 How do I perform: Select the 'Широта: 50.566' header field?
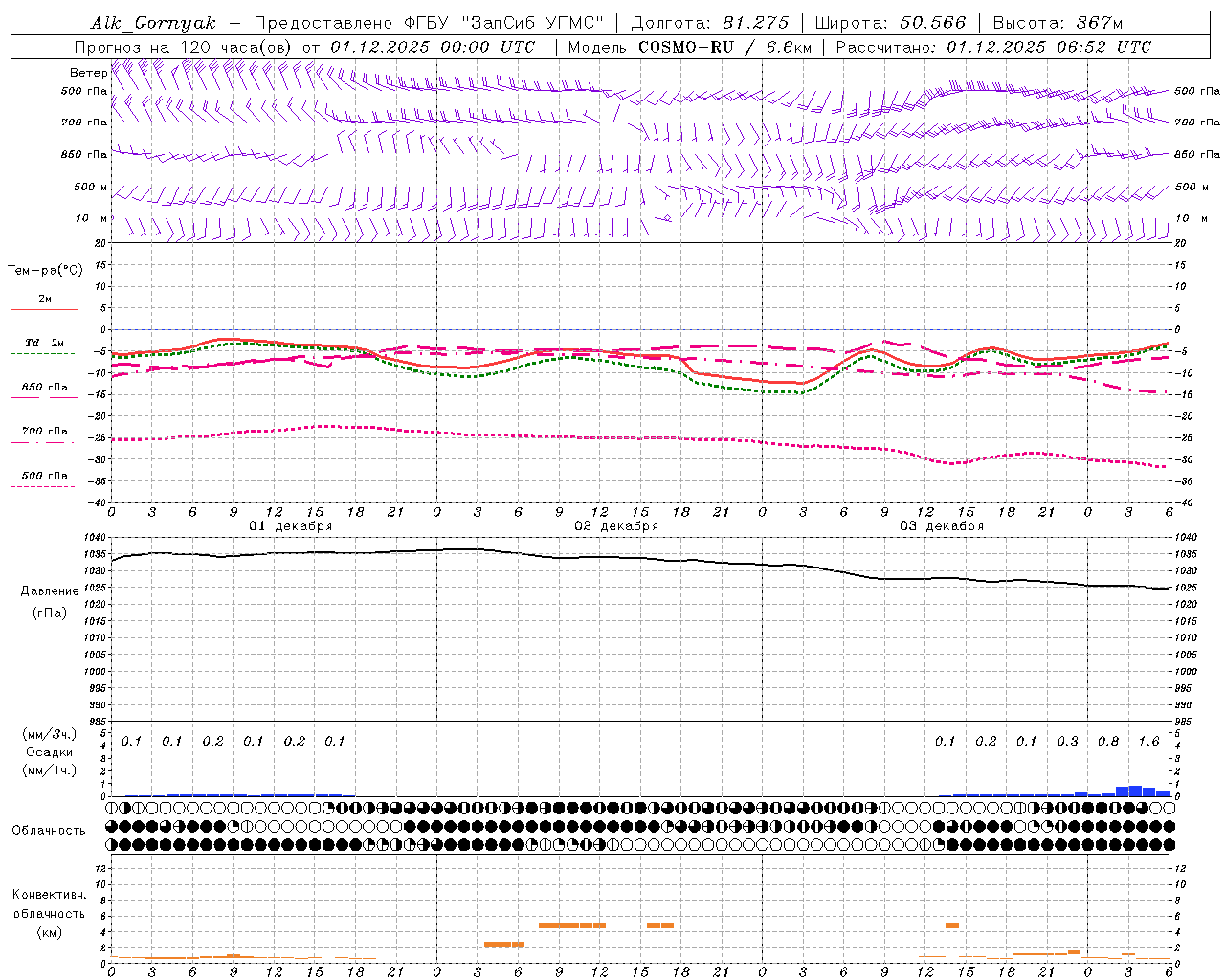(x=890, y=23)
